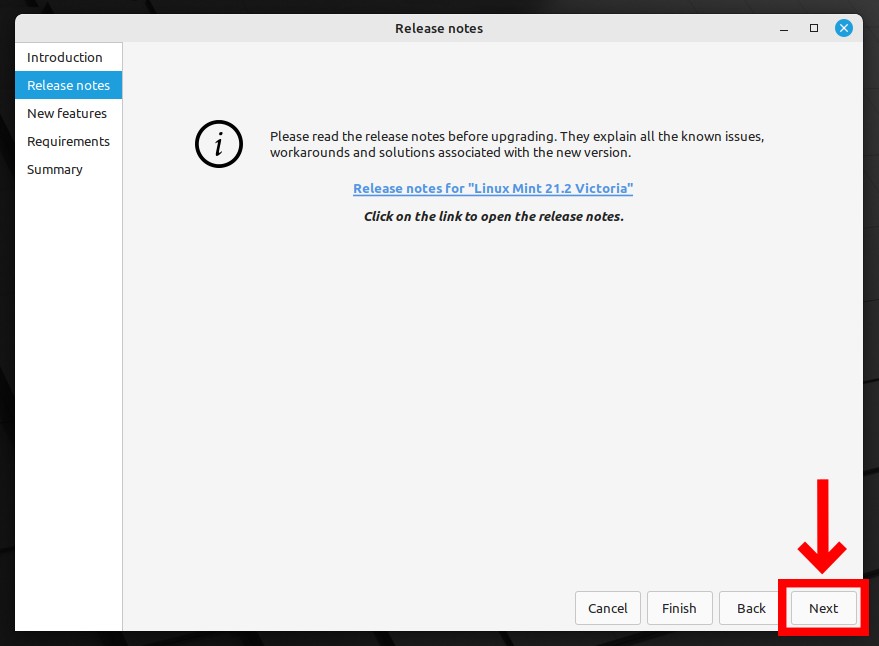Proceed with the Next button
The image size is (879, 646).
pos(824,608)
